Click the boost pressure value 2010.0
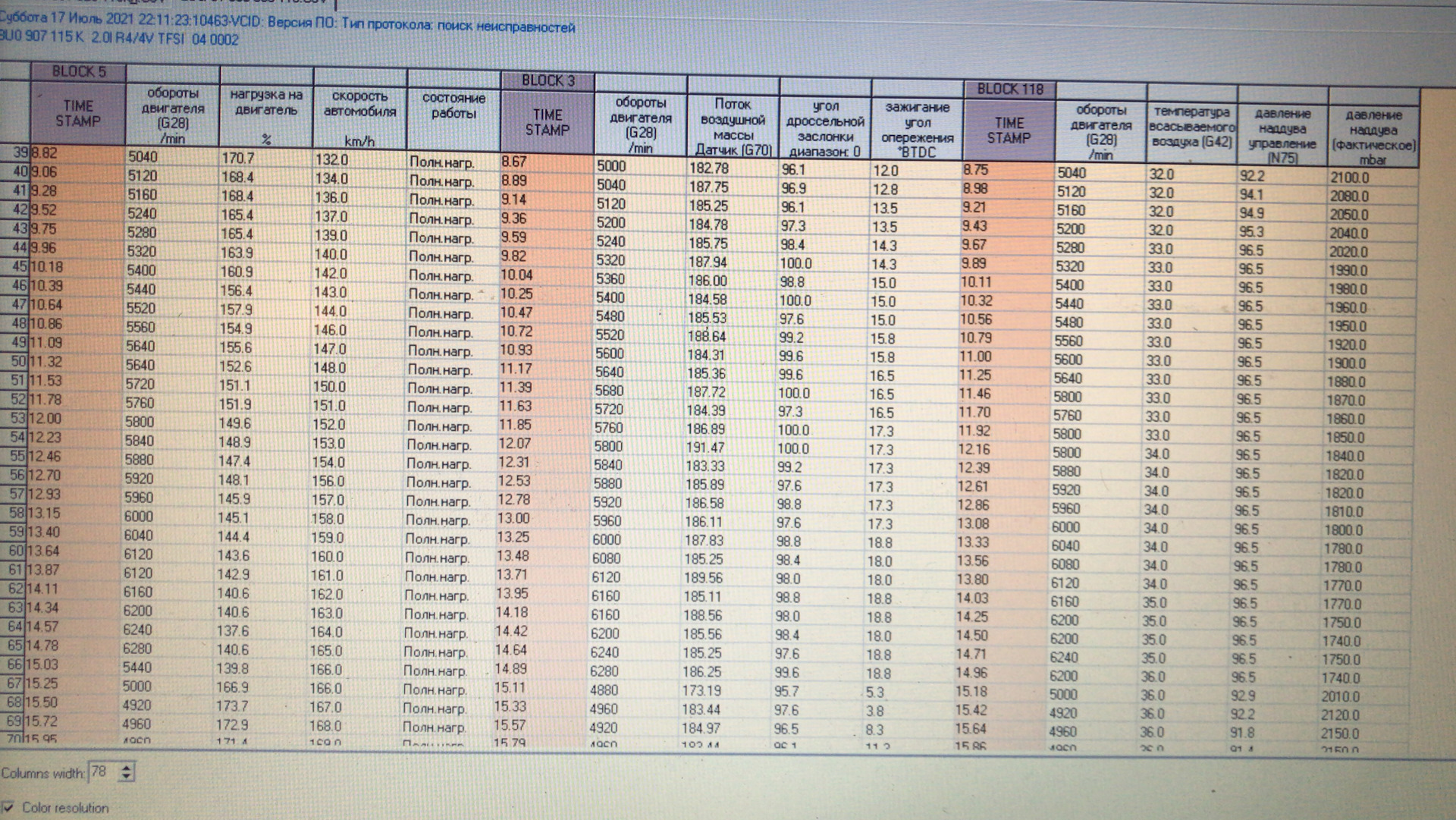The width and height of the screenshot is (1456, 820). click(x=1341, y=696)
